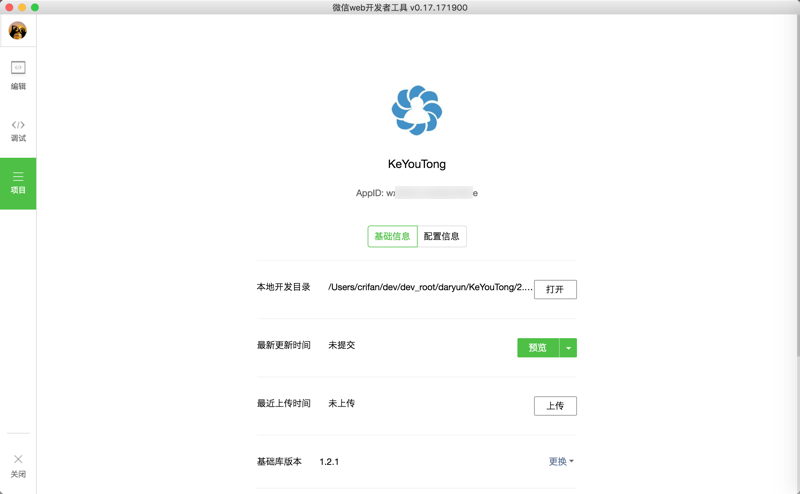
Task: Click the user avatar in sidebar
Action: [18, 31]
